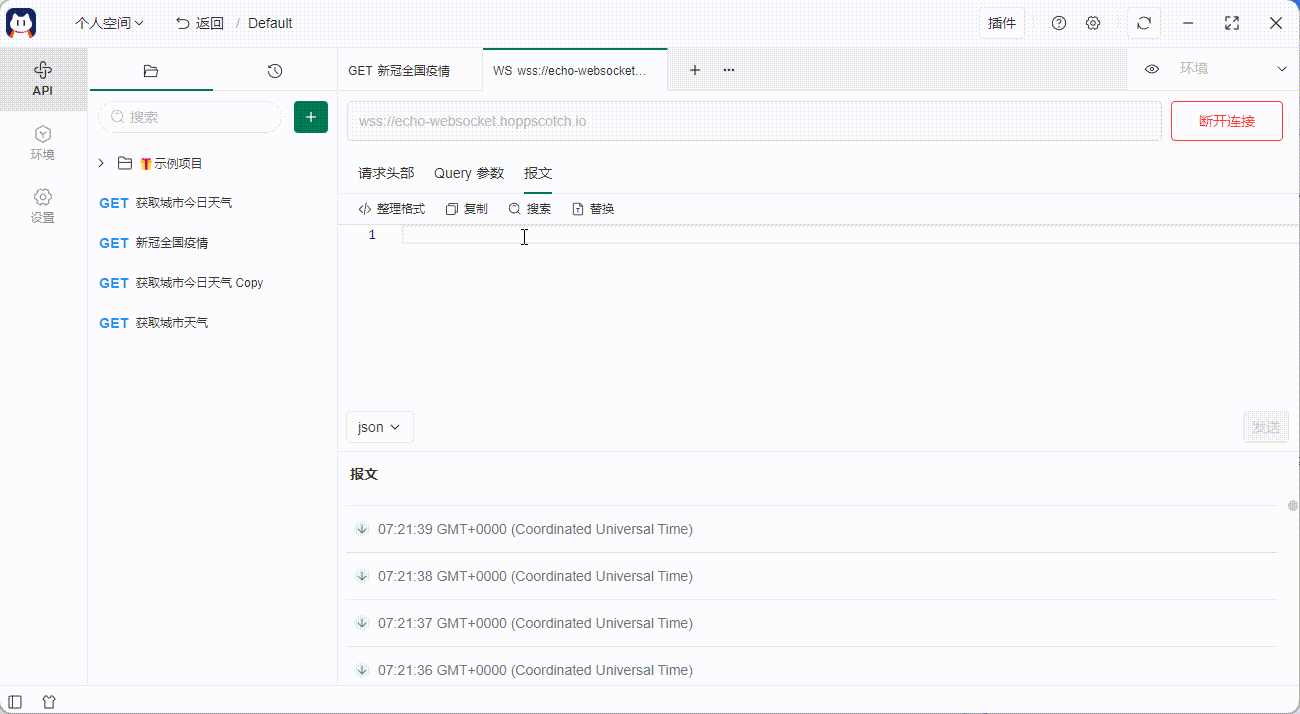This screenshot has height=714, width=1300.
Task: Open the tab more options ellipsis
Action: point(729,70)
